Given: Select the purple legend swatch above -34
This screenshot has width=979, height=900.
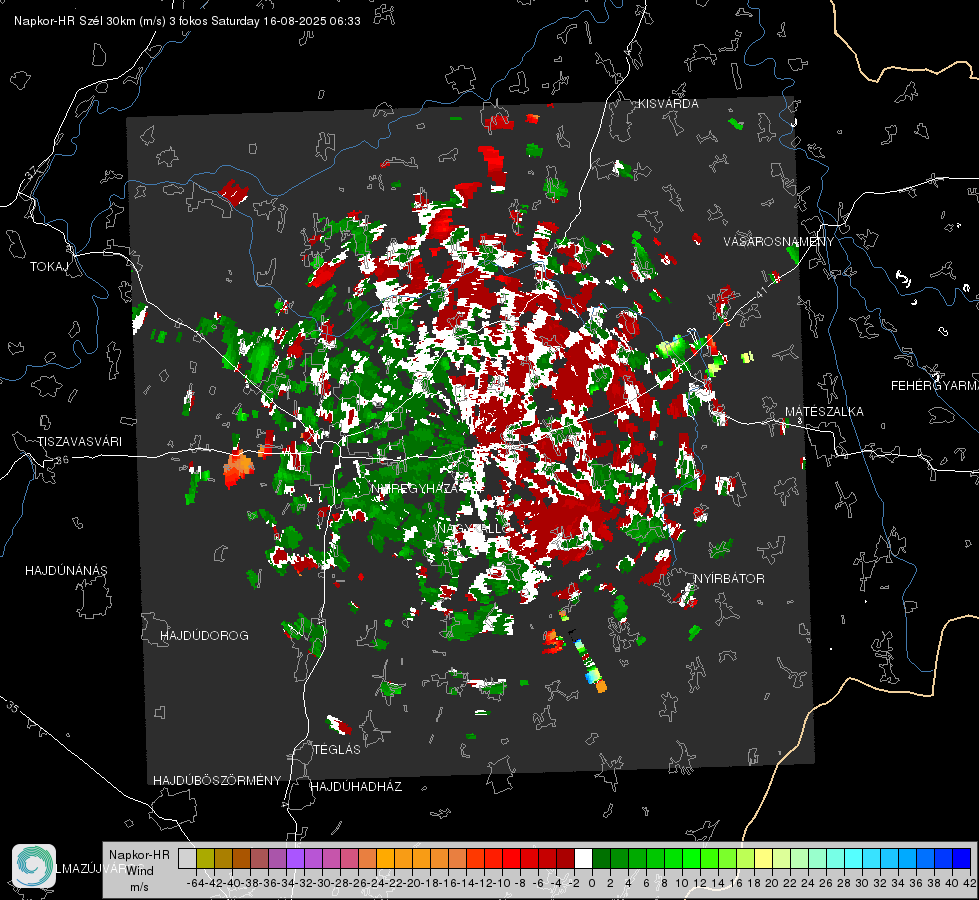Looking at the screenshot, I should (295, 859).
